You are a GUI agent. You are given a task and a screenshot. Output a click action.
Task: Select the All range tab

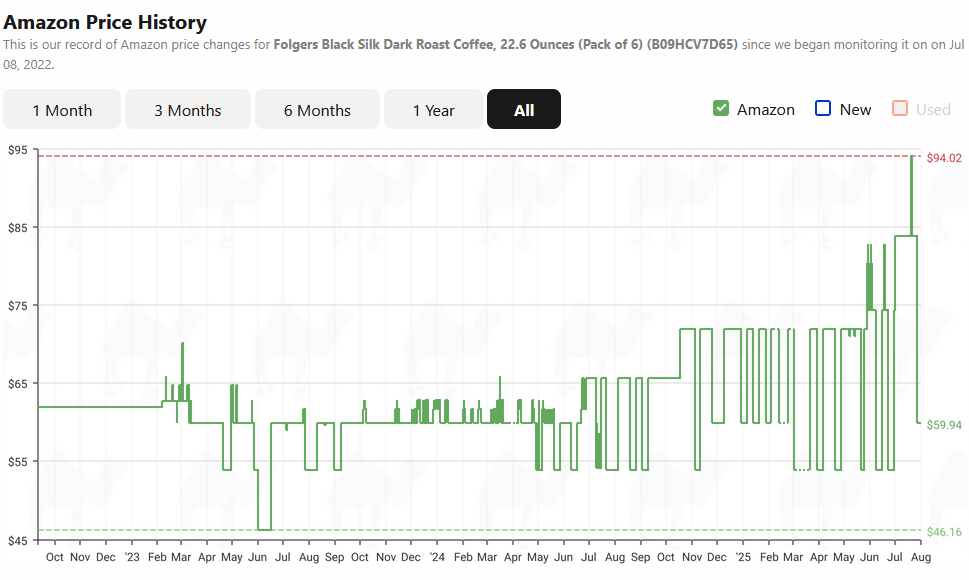click(524, 109)
